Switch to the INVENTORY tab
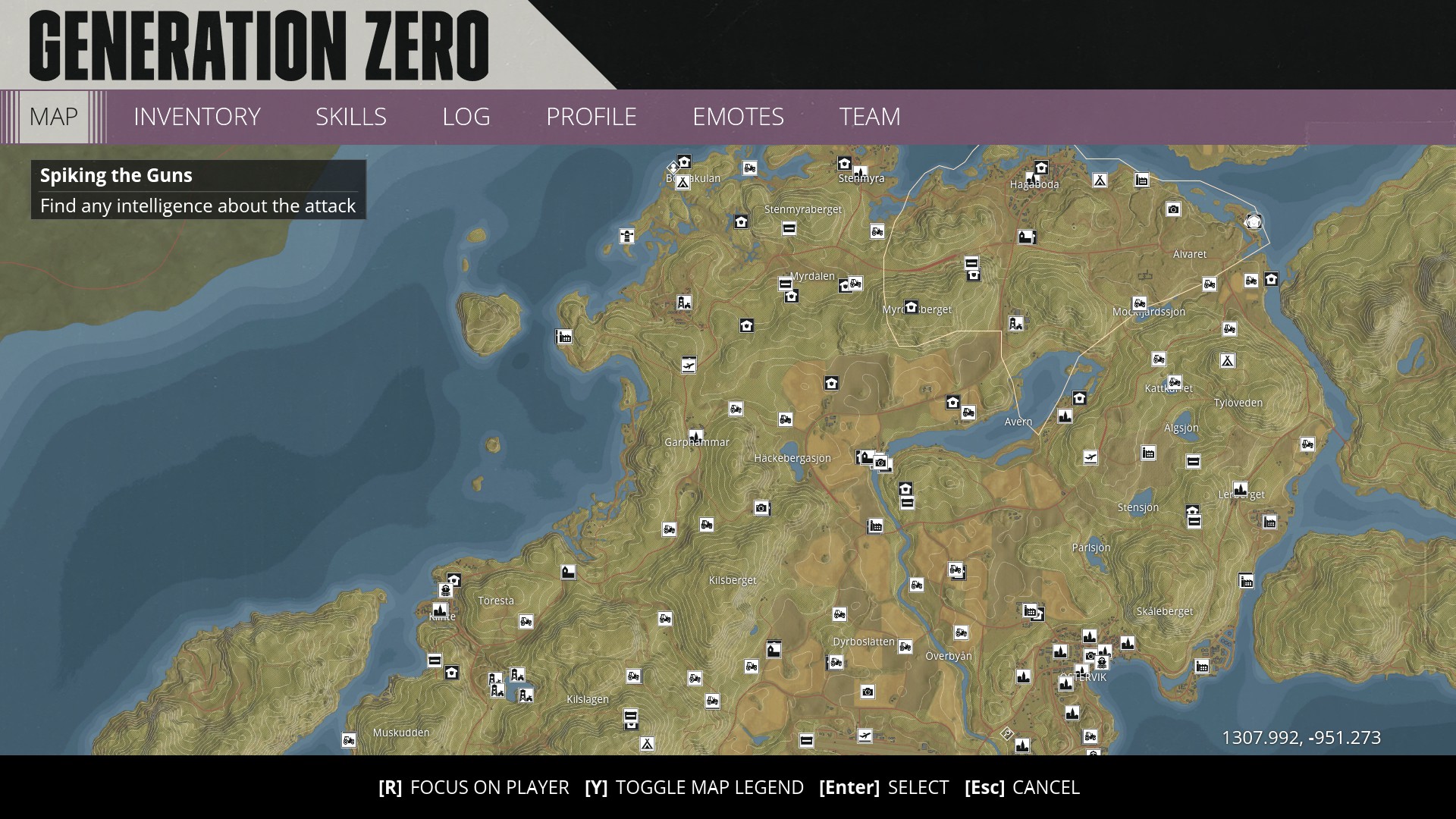The image size is (1456, 819). coord(197,117)
